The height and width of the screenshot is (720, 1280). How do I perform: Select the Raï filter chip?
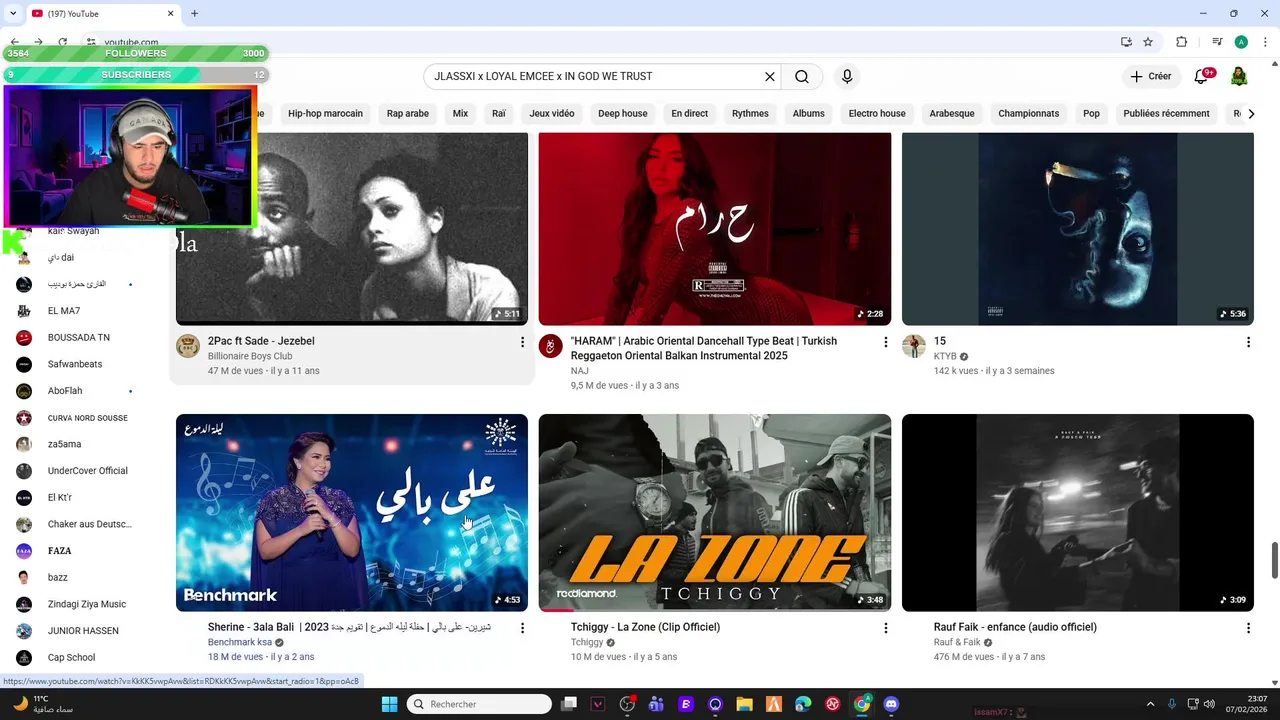(x=499, y=113)
